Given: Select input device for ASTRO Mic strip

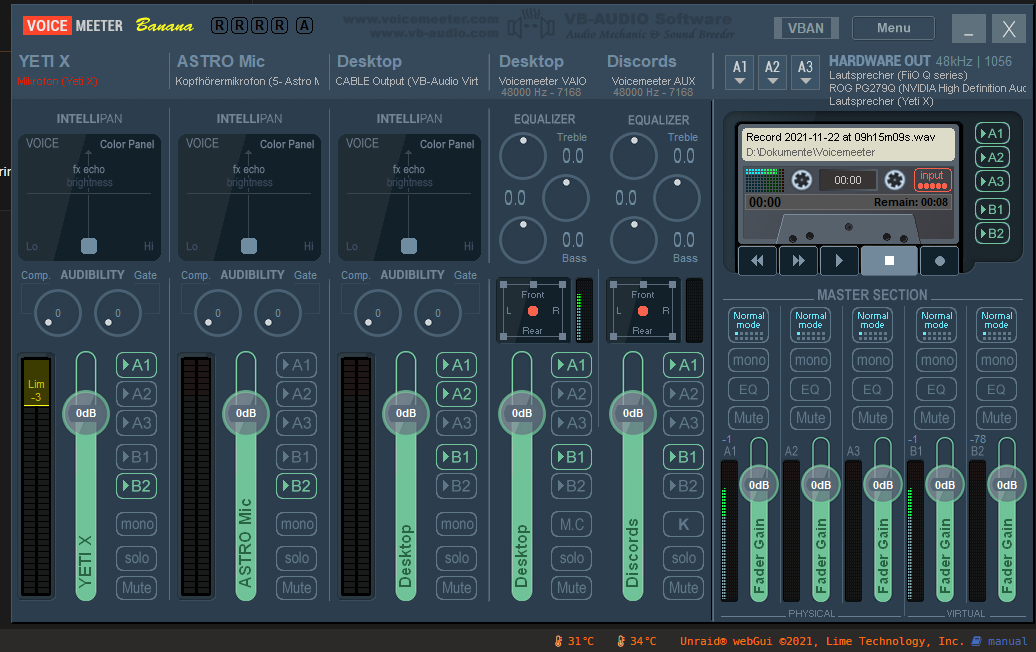Looking at the screenshot, I should pyautogui.click(x=247, y=81).
